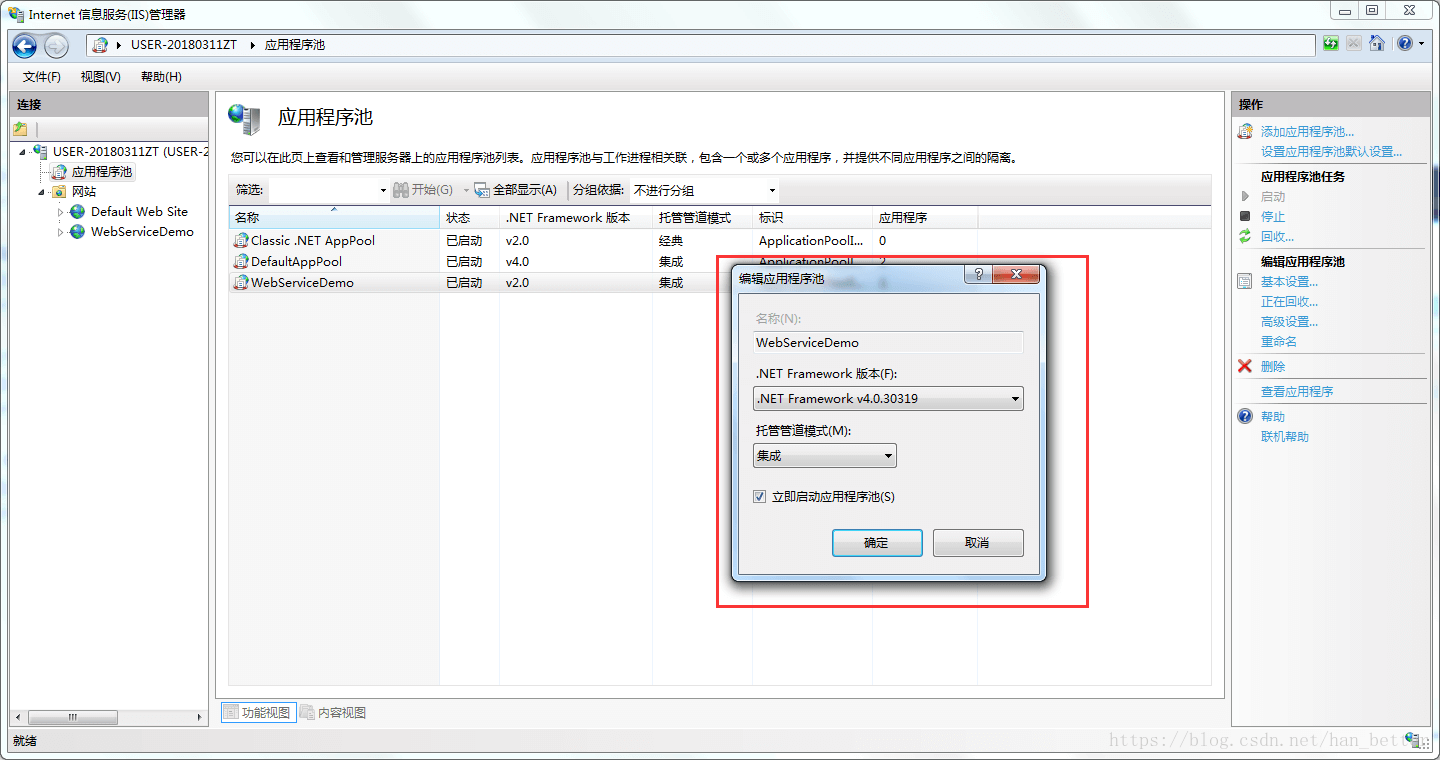Open the 帮助(H) menu
Image resolution: width=1440 pixels, height=760 pixels.
161,77
